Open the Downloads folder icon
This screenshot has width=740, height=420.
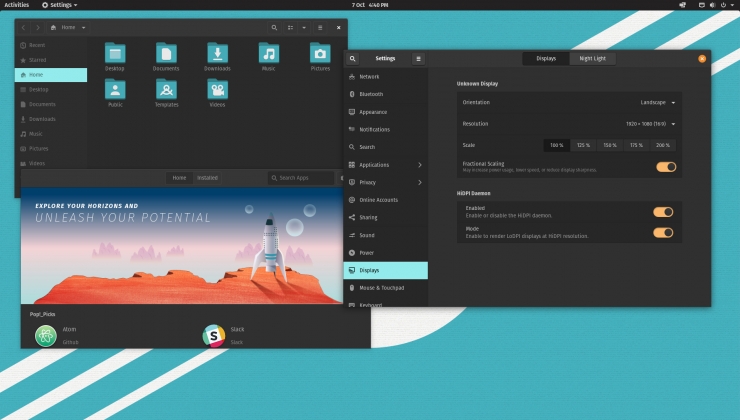217,54
